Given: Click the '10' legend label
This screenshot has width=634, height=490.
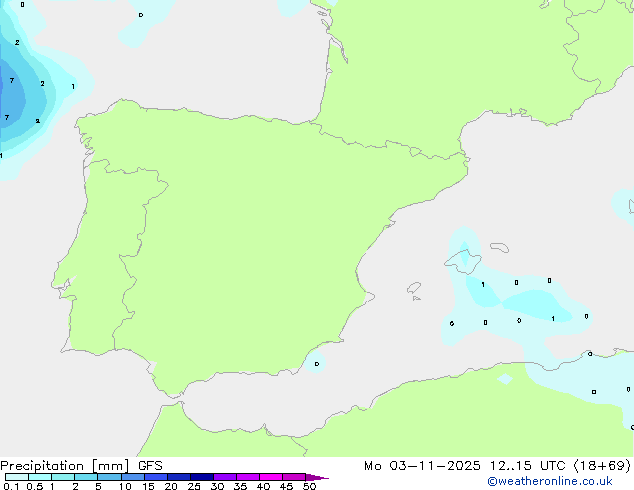Looking at the screenshot, I should tap(125, 486).
